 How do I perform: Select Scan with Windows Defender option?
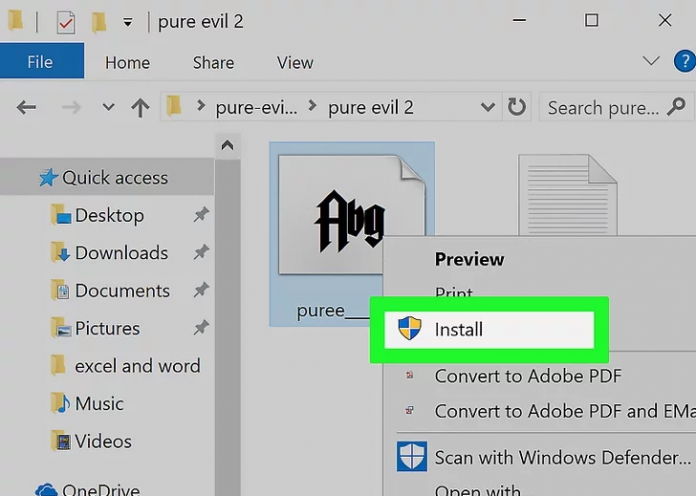click(x=561, y=458)
